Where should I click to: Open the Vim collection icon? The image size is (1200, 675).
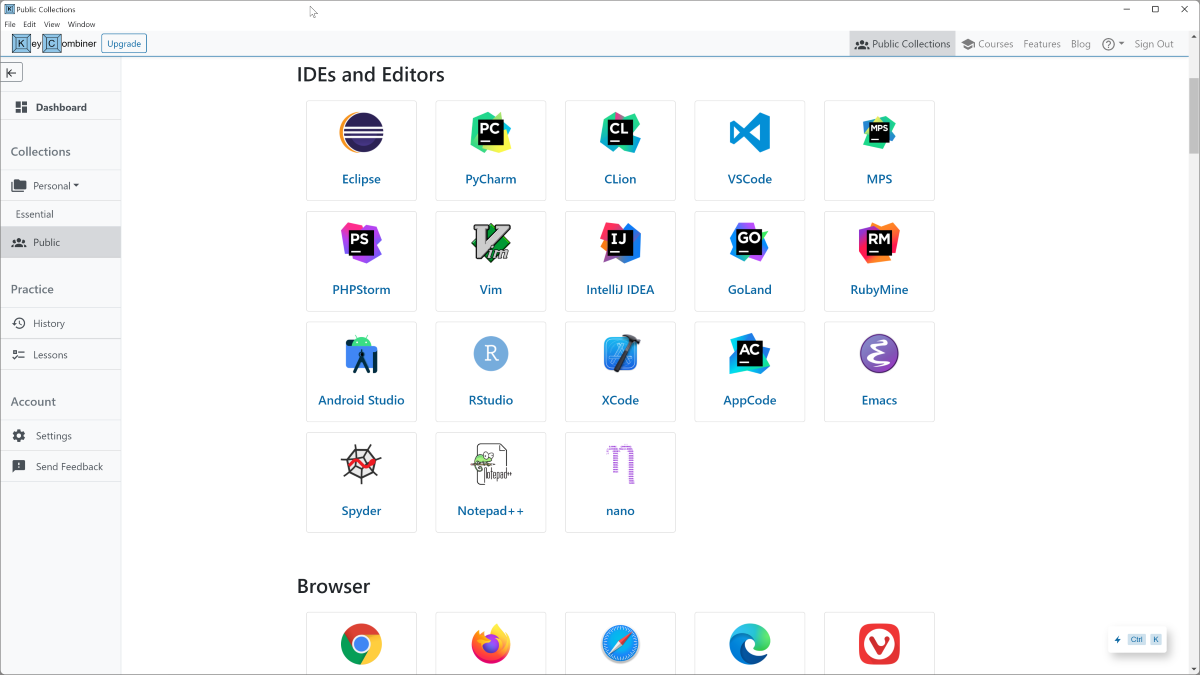pyautogui.click(x=491, y=243)
